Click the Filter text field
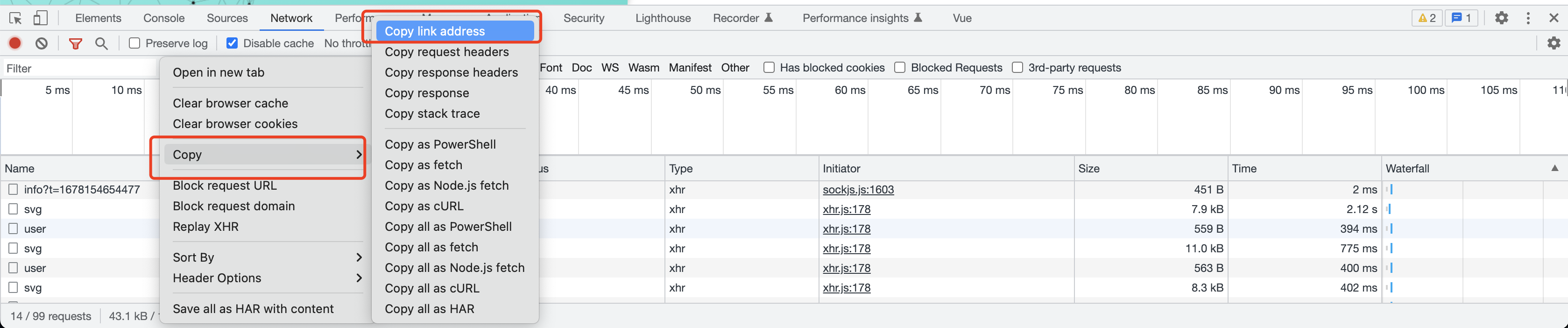Screen dimensions: 1568x328 79,69
